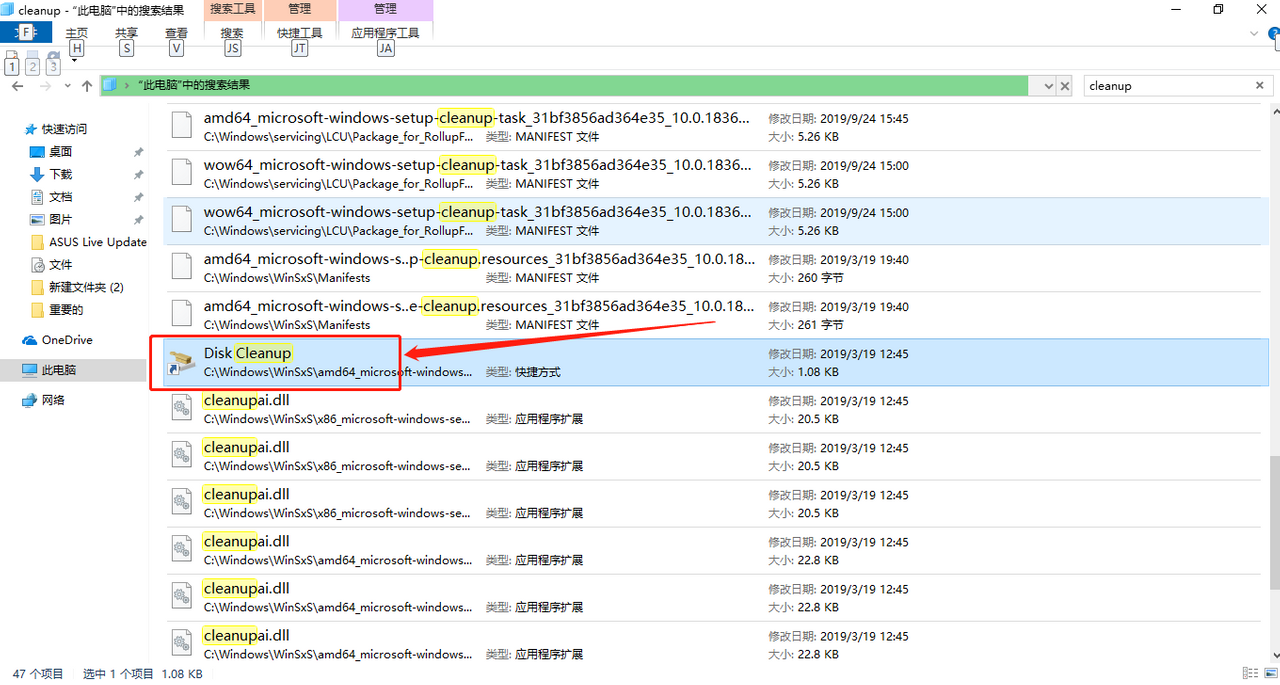1280x685 pixels.
Task: Select 此电脑 in the navigation pane
Action: click(58, 370)
